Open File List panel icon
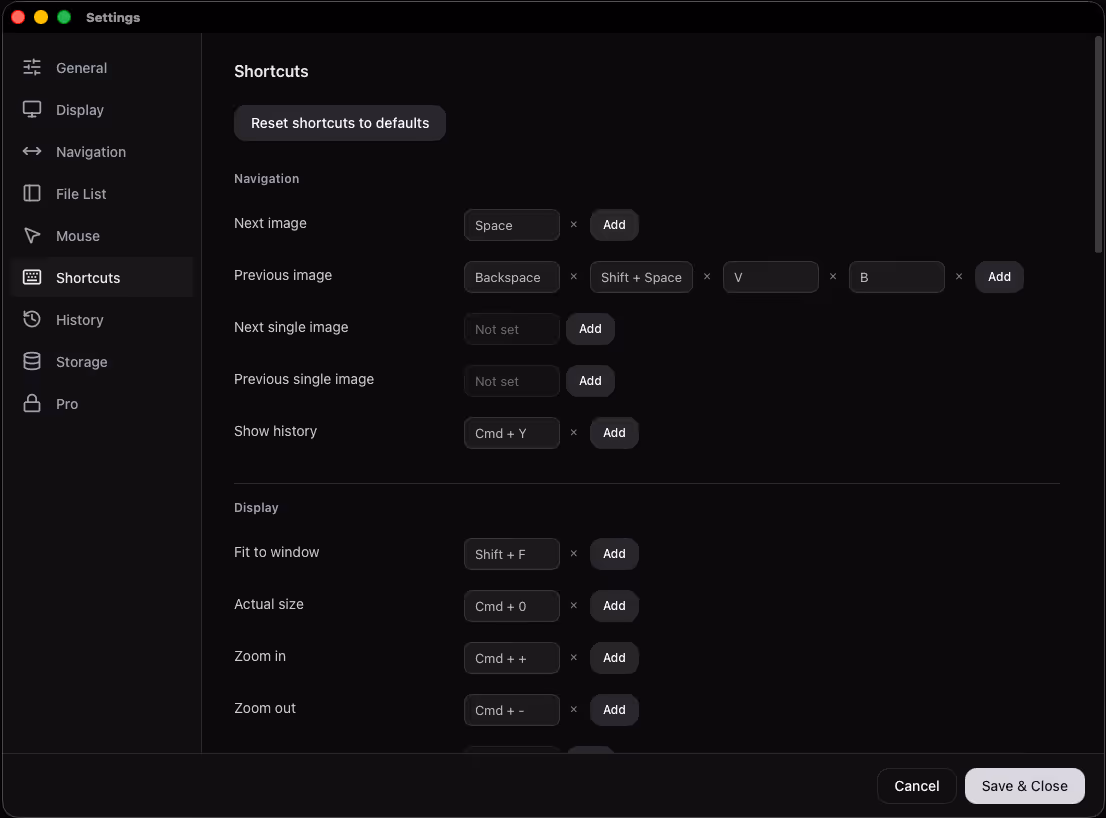The height and width of the screenshot is (818, 1106). [32, 193]
